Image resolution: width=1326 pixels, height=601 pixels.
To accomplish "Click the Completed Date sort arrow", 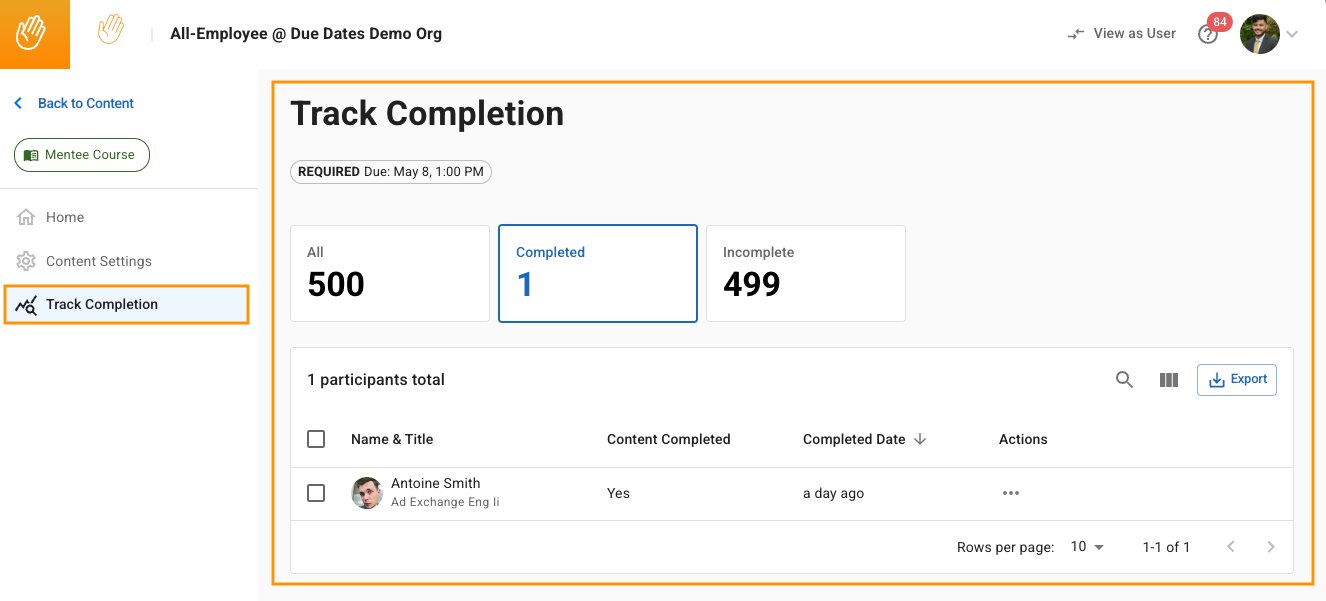I will (x=920, y=439).
